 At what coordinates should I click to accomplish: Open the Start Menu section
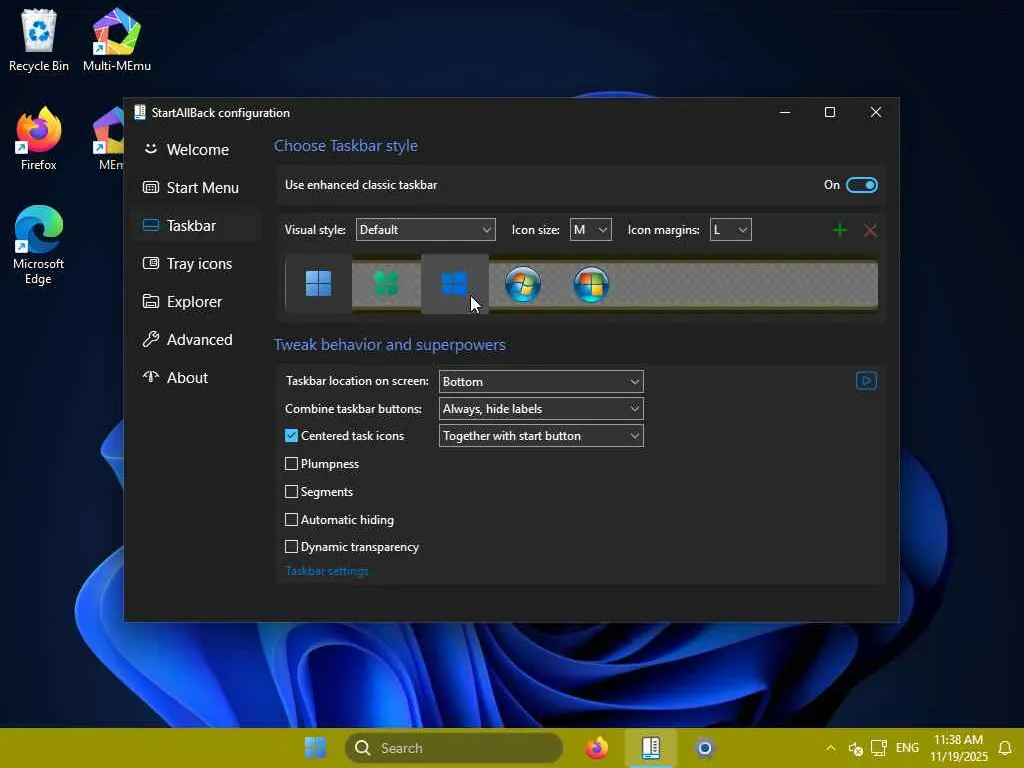point(197,187)
